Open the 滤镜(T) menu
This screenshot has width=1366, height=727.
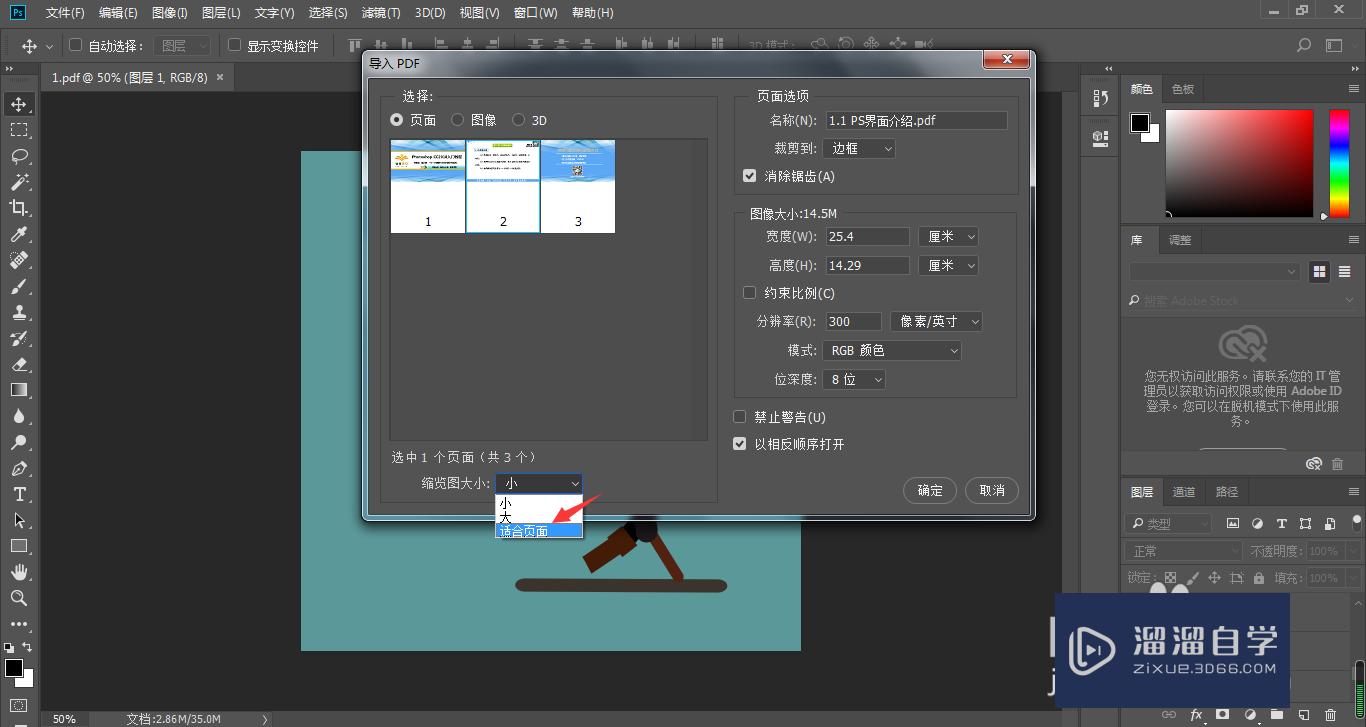click(x=381, y=13)
